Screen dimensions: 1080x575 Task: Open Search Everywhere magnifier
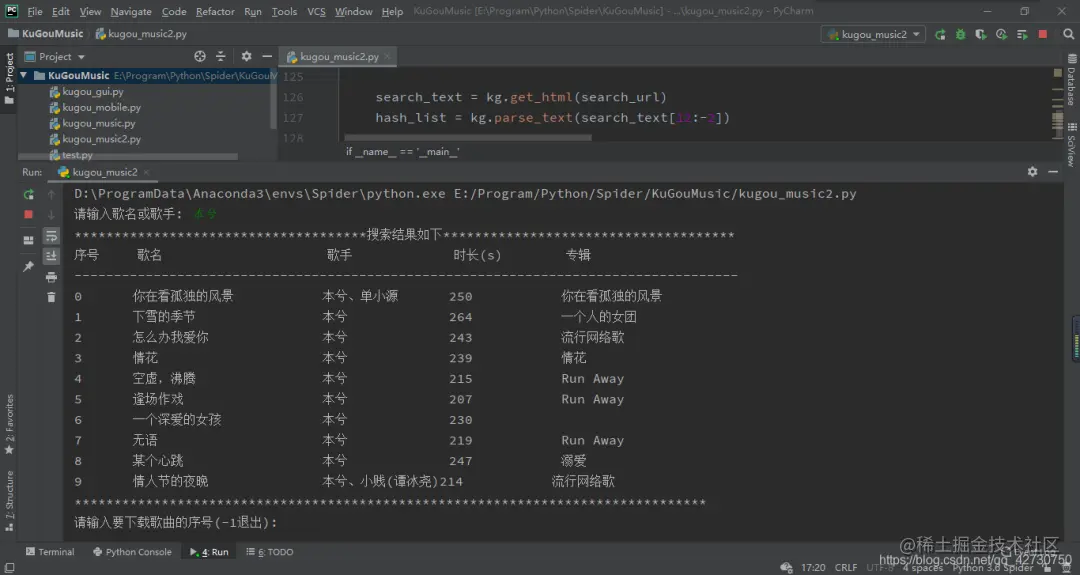[x=1068, y=34]
